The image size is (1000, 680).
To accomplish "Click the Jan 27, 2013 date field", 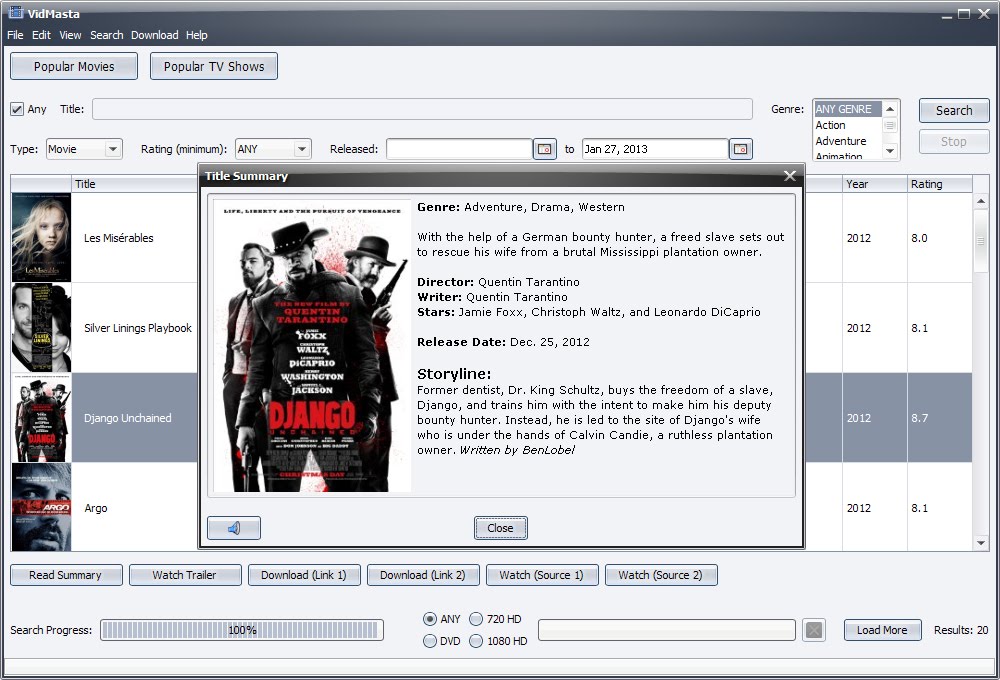I will coord(655,149).
